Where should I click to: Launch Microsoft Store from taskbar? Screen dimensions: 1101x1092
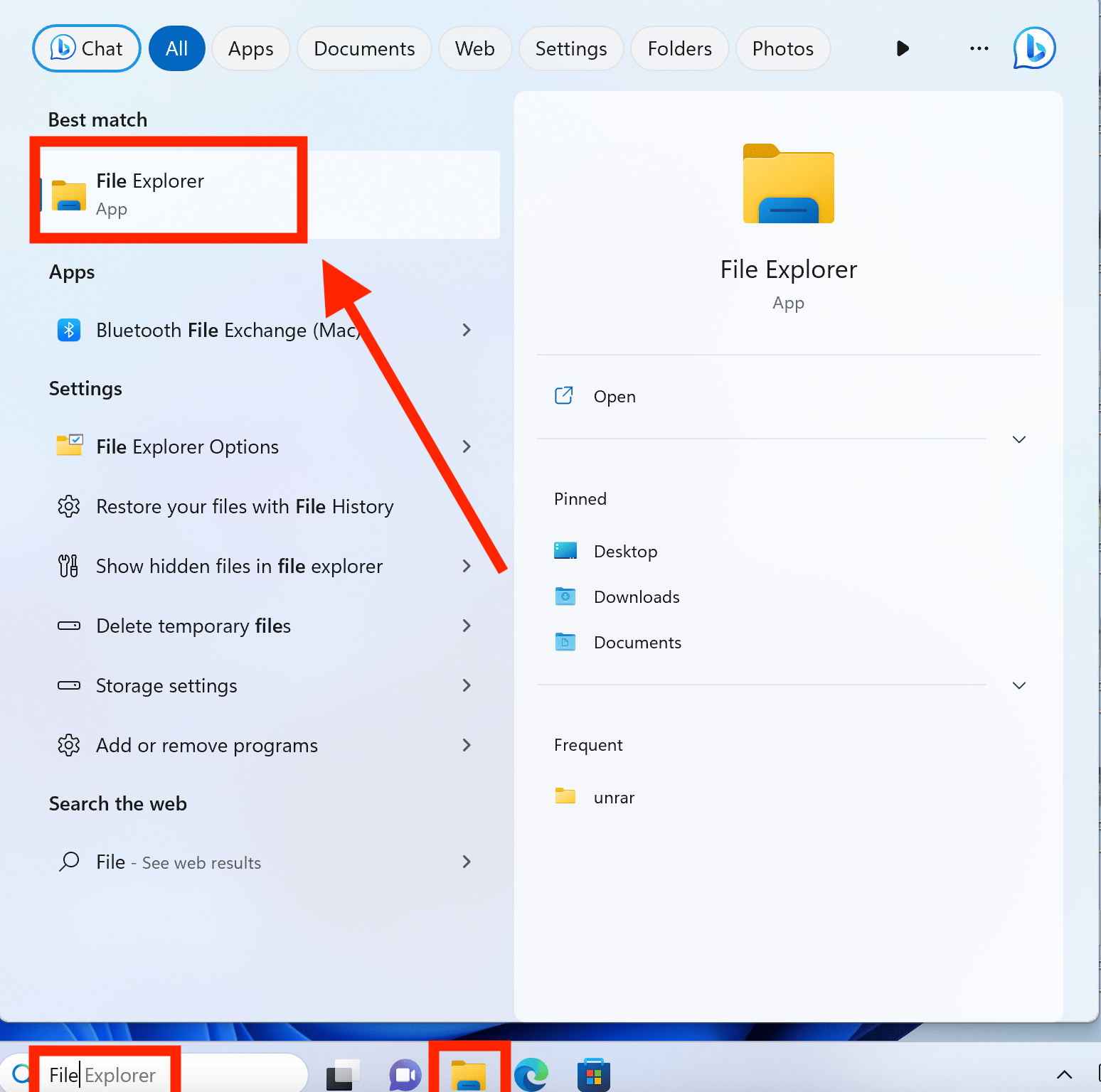(x=594, y=1074)
